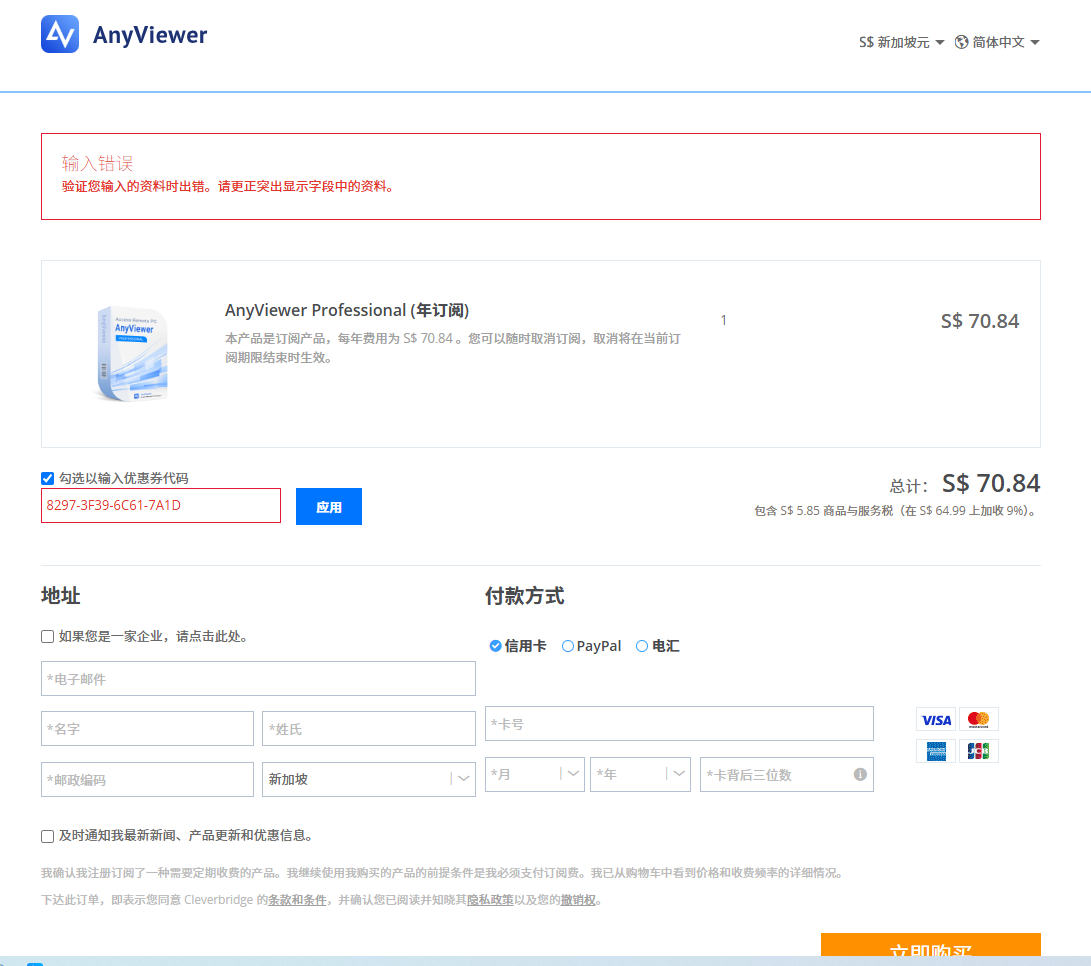Click the JCB card logo
1091x966 pixels.
978,752
